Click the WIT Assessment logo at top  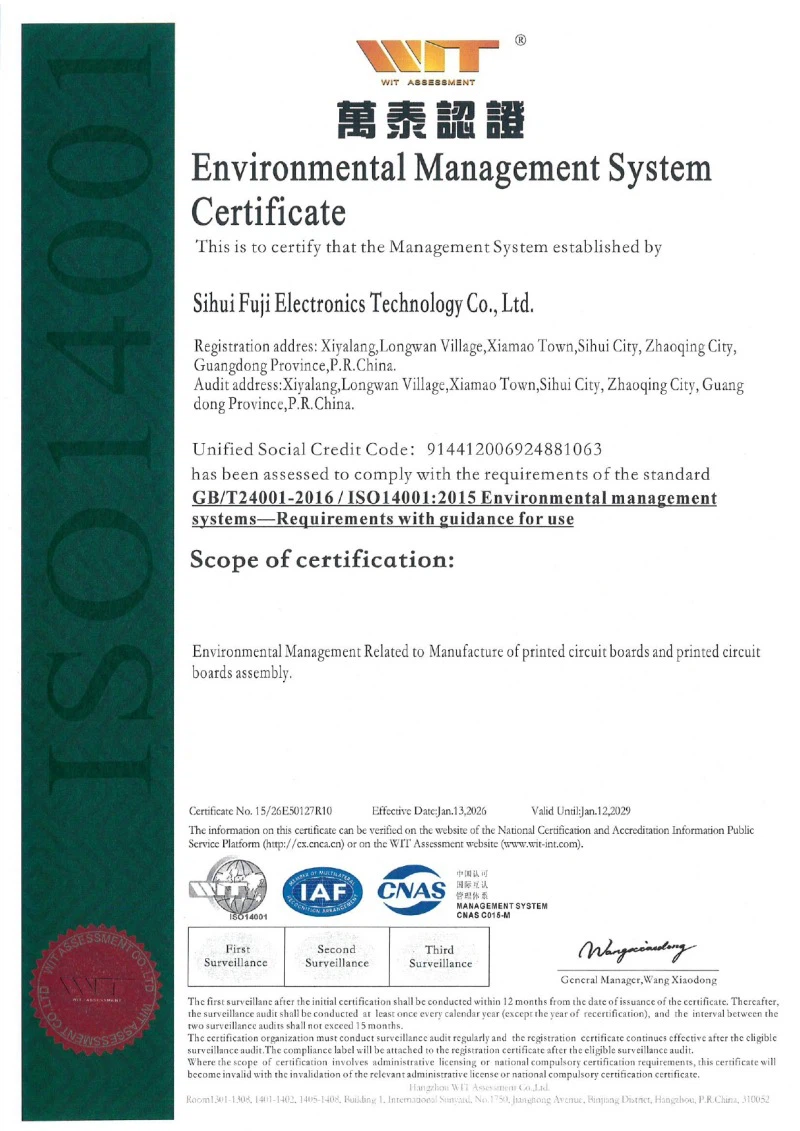coord(426,59)
